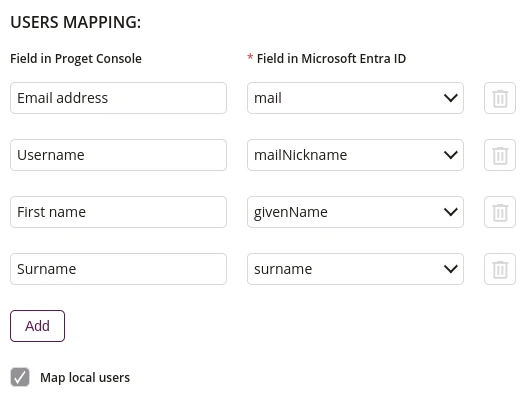This screenshot has height=407, width=526.
Task: Remove the Surname mapping row
Action: click(x=499, y=269)
